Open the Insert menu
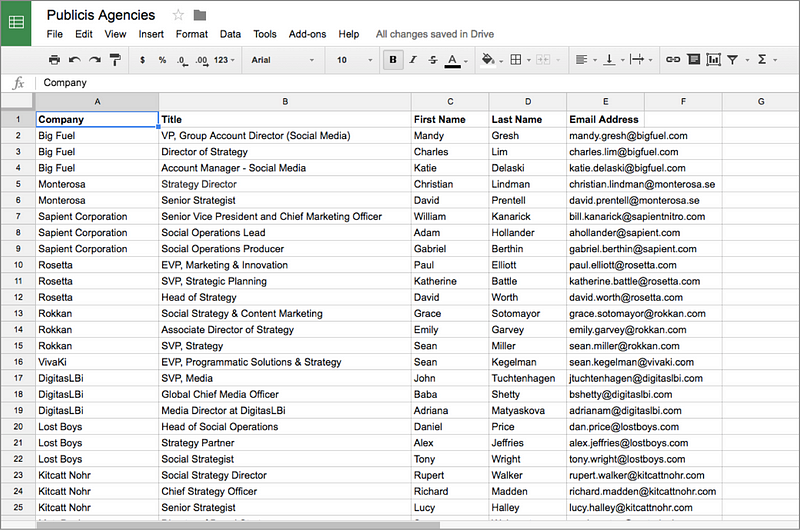800x530 pixels. pyautogui.click(x=151, y=34)
